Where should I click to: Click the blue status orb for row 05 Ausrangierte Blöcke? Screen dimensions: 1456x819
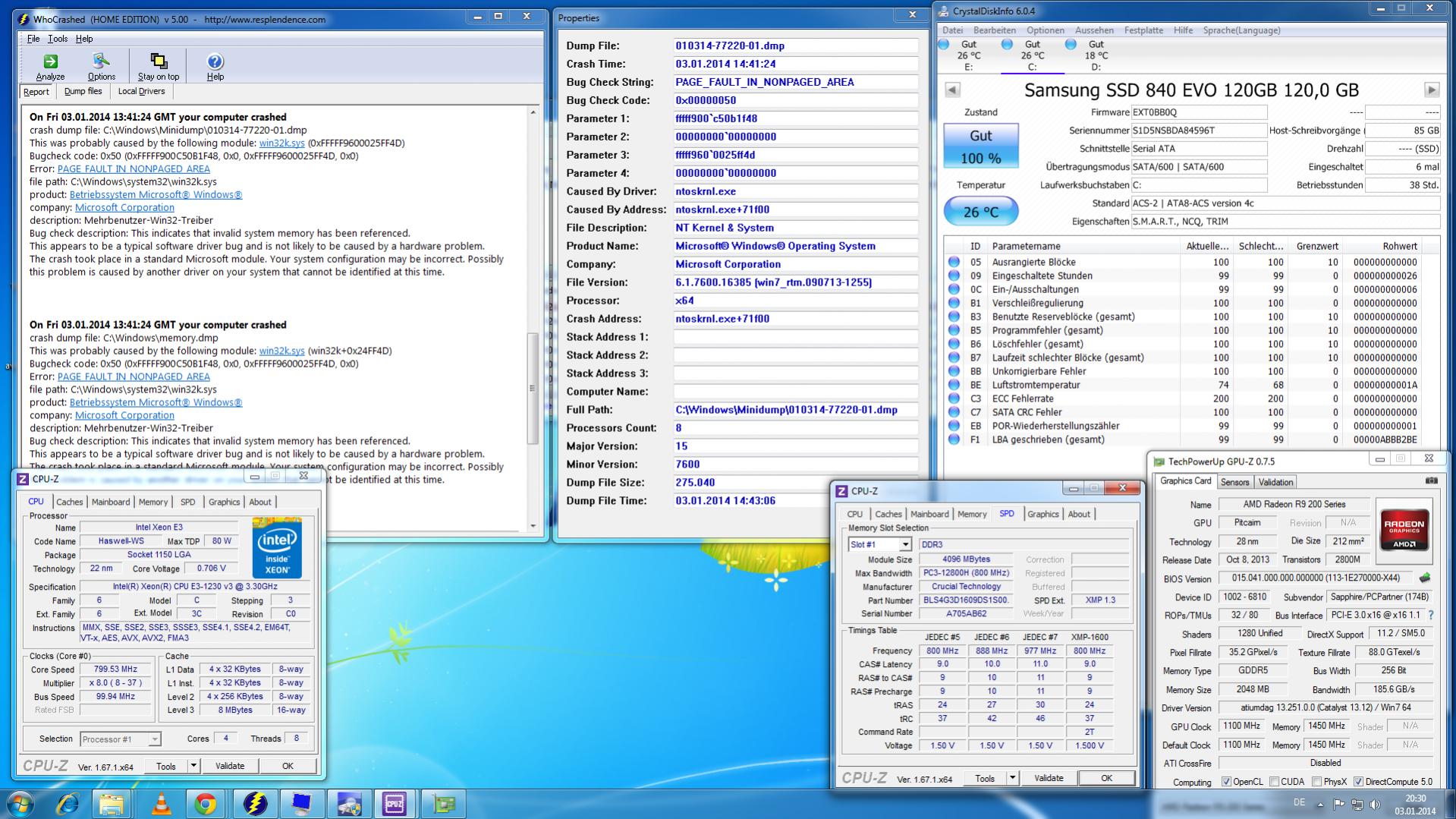coord(954,262)
